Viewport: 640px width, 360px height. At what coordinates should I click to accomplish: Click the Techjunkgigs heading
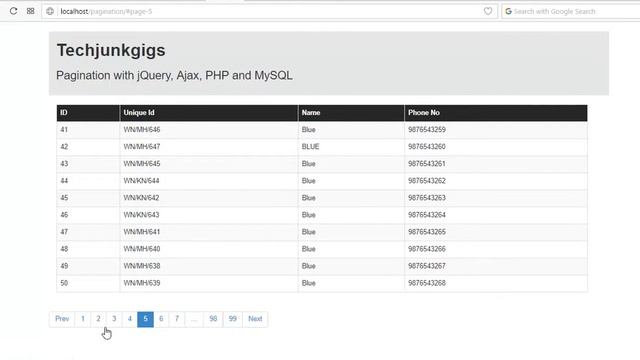click(x=111, y=51)
